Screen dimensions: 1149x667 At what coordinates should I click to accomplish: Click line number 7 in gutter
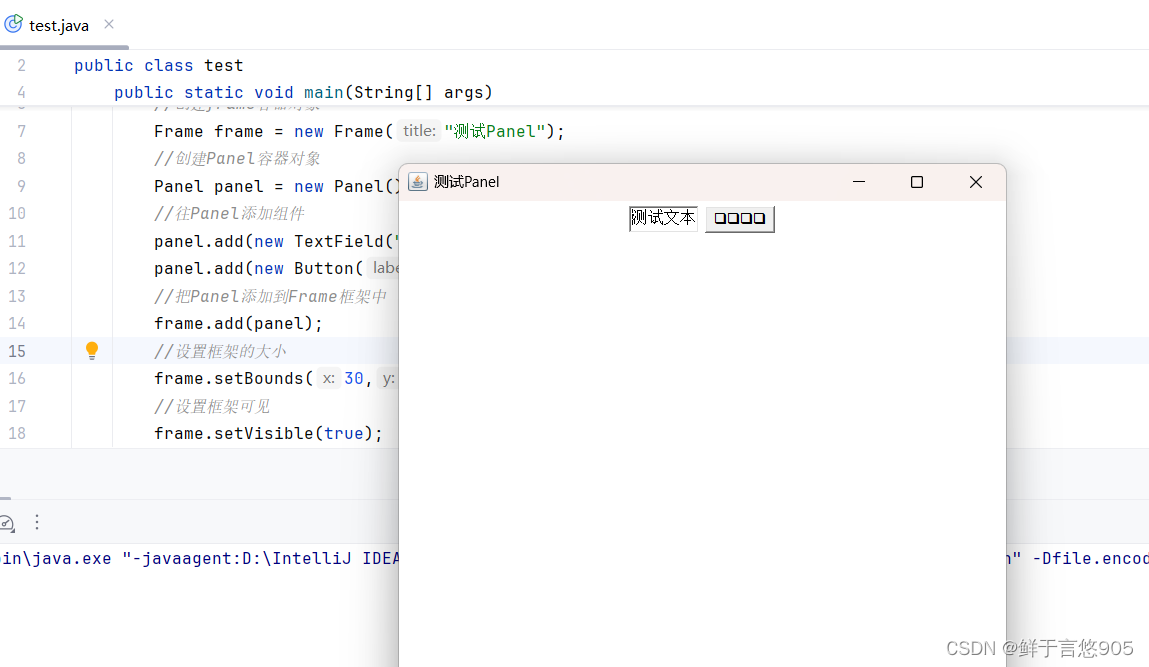point(21,131)
